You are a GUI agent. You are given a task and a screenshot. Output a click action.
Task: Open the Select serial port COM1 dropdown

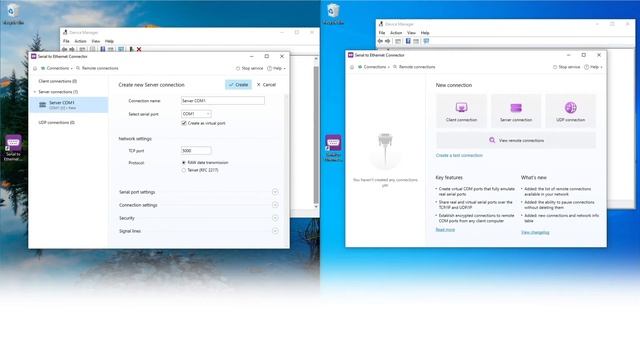(196, 114)
